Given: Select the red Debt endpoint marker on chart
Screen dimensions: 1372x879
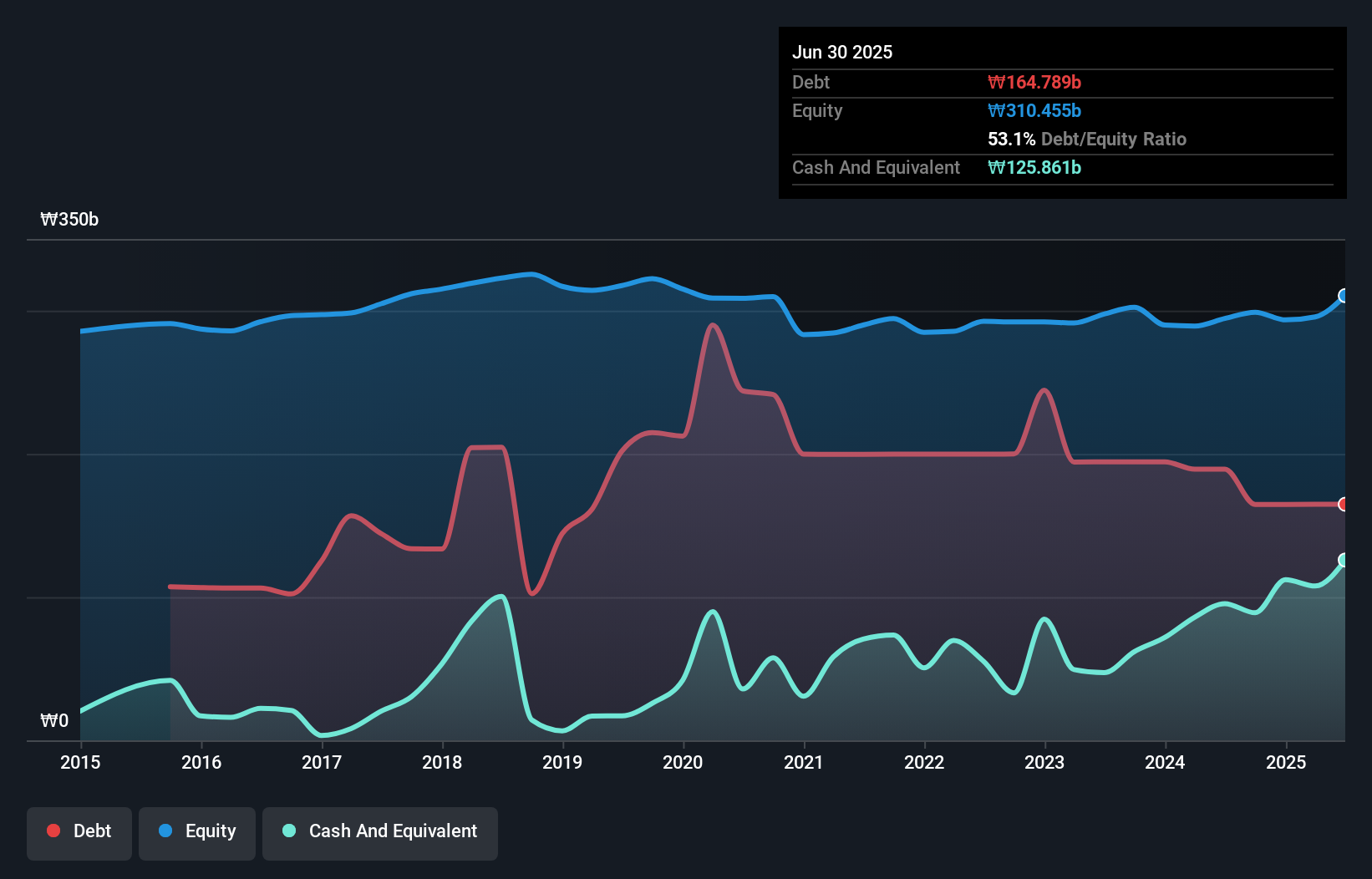Looking at the screenshot, I should click(x=1344, y=503).
